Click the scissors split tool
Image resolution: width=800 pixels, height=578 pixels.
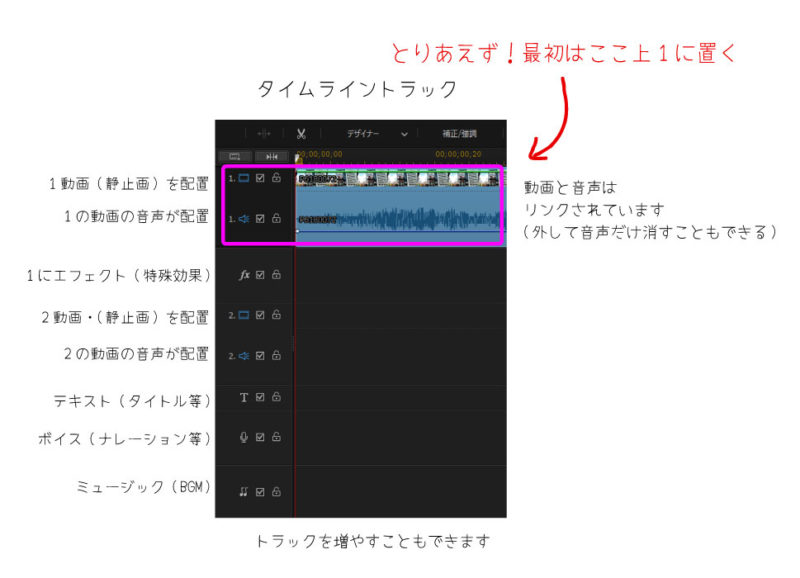300,133
